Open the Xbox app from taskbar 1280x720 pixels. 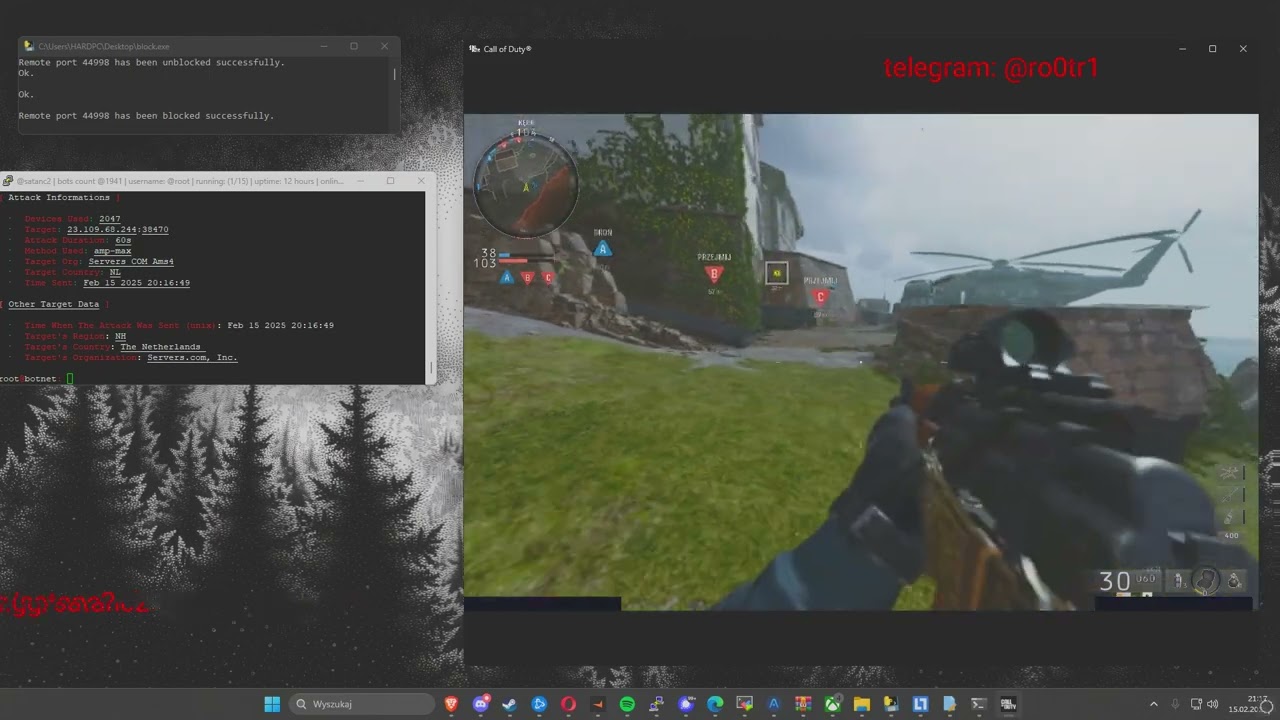click(x=832, y=704)
